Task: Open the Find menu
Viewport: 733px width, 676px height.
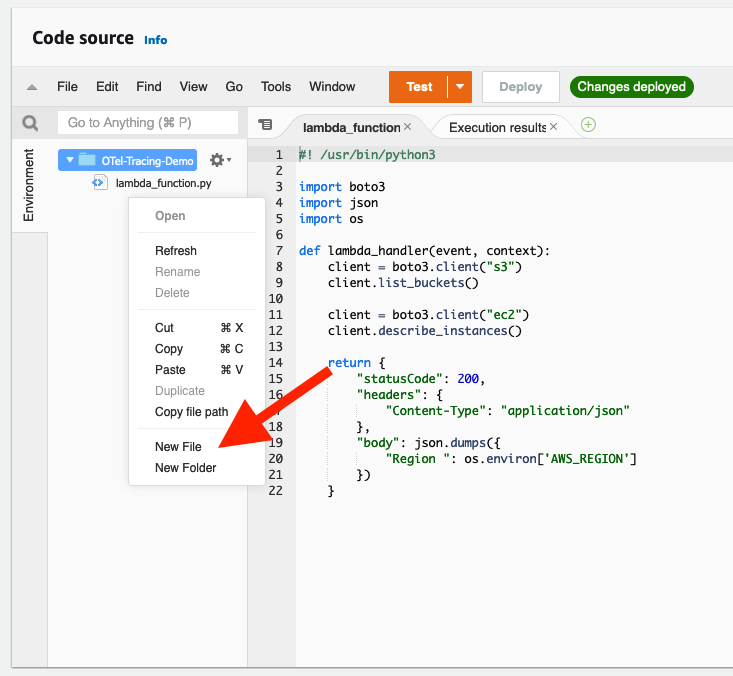Action: point(149,87)
